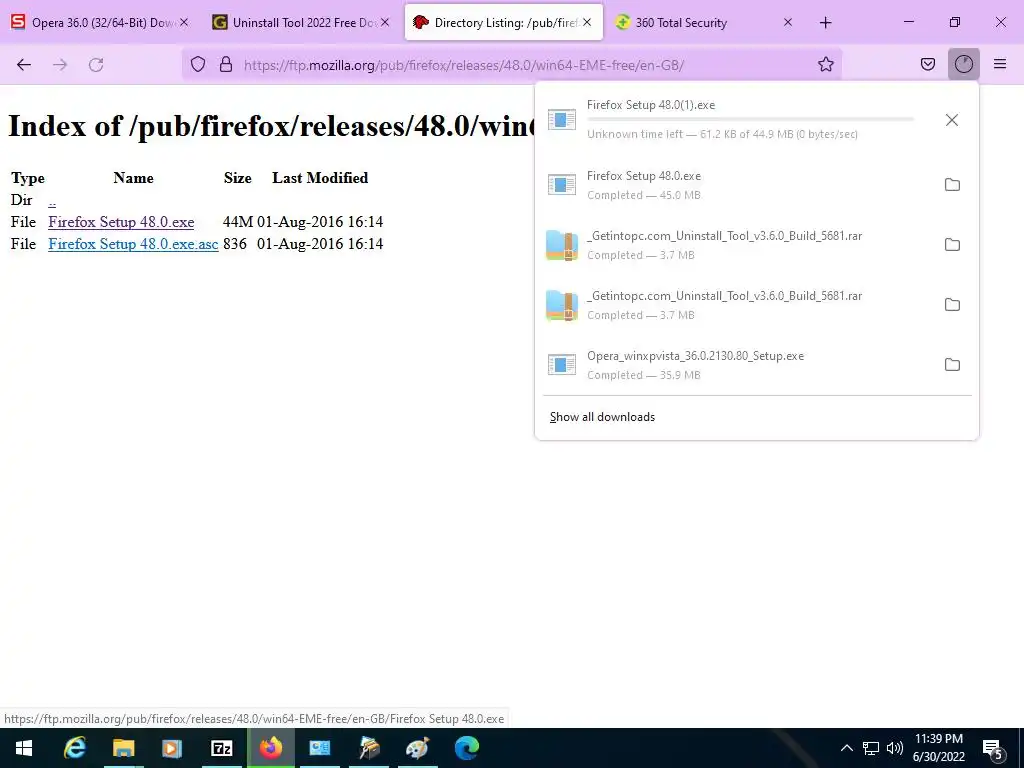
Task: Open Microsoft Edge from the taskbar
Action: tap(466, 748)
